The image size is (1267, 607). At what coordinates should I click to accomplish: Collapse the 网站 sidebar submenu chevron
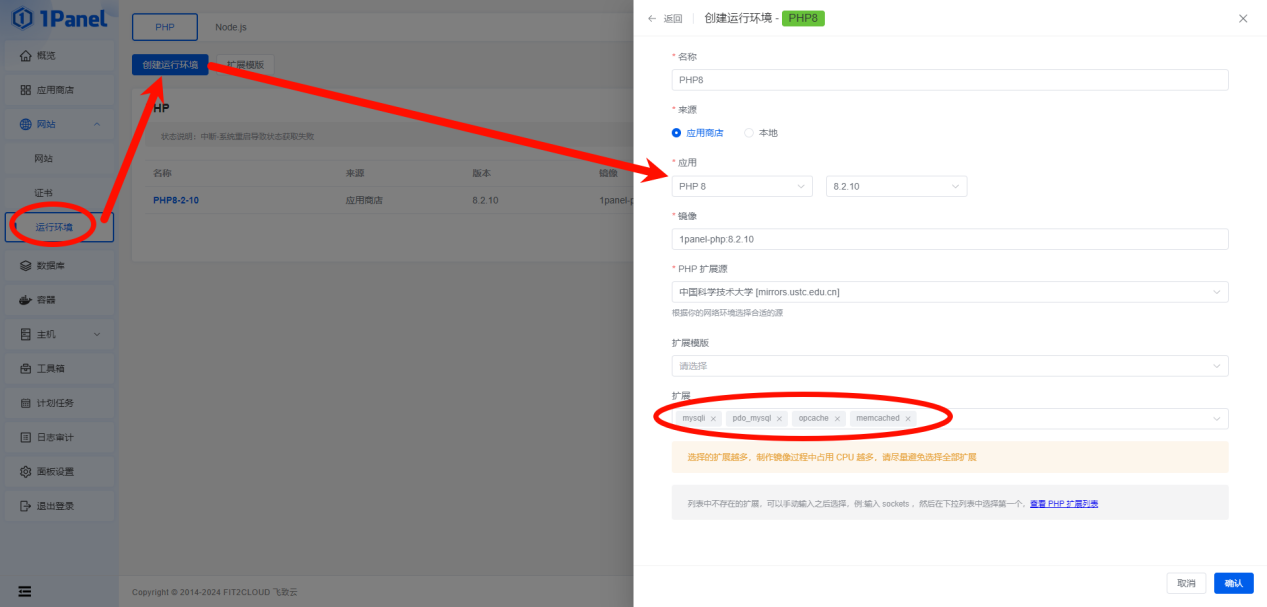point(97,124)
